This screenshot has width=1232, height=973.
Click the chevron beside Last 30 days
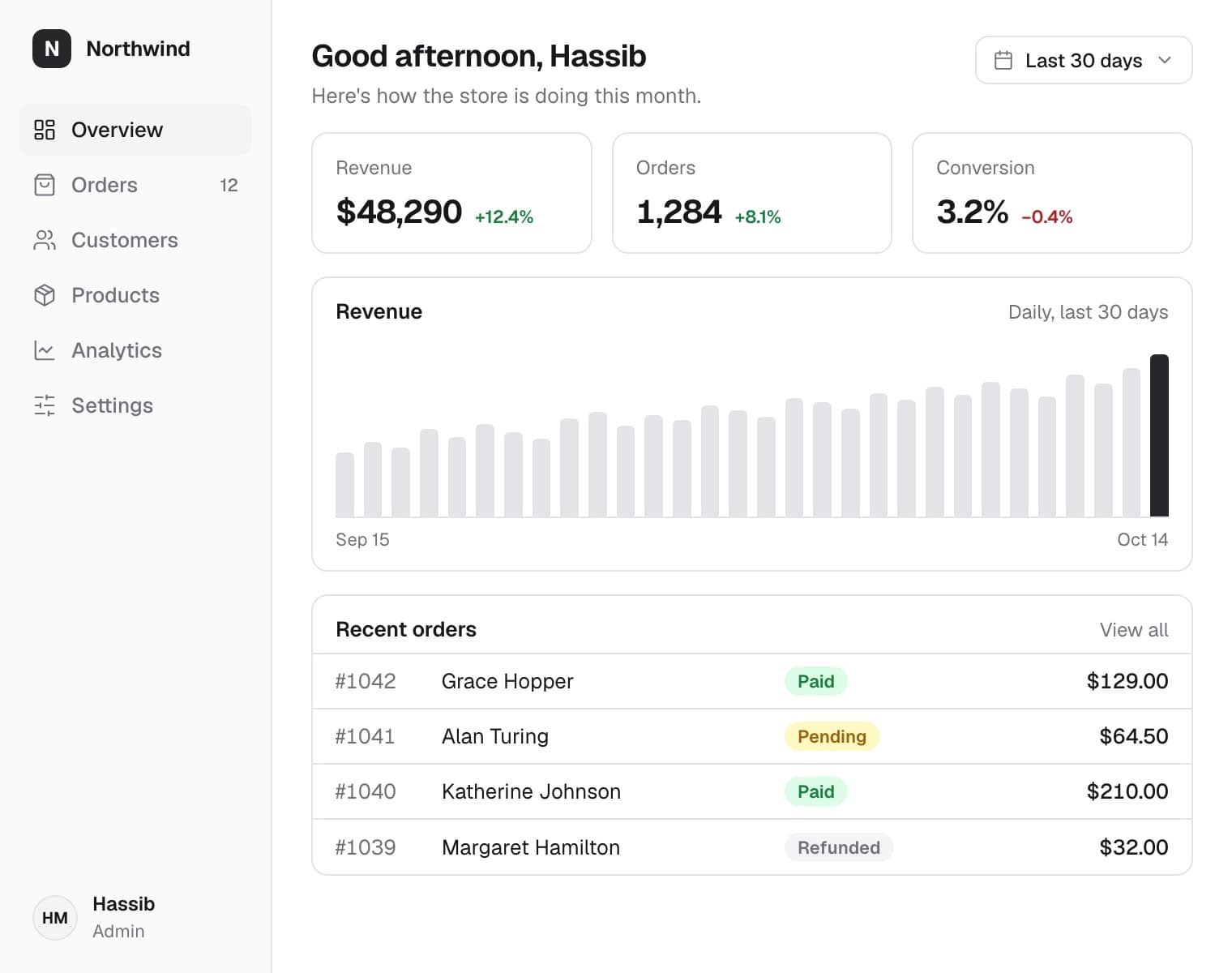1165,60
